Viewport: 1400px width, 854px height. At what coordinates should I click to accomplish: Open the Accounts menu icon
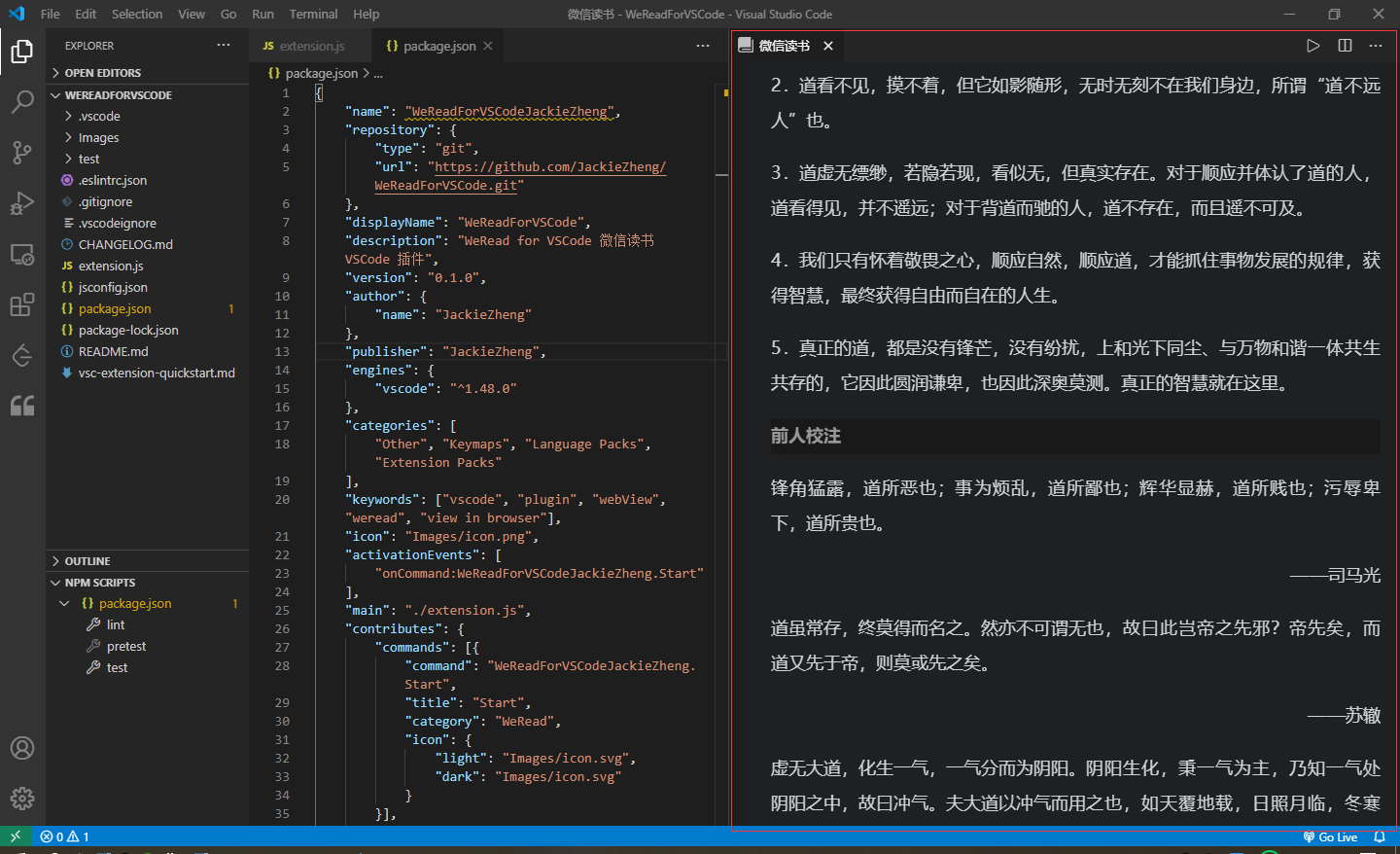click(x=22, y=748)
